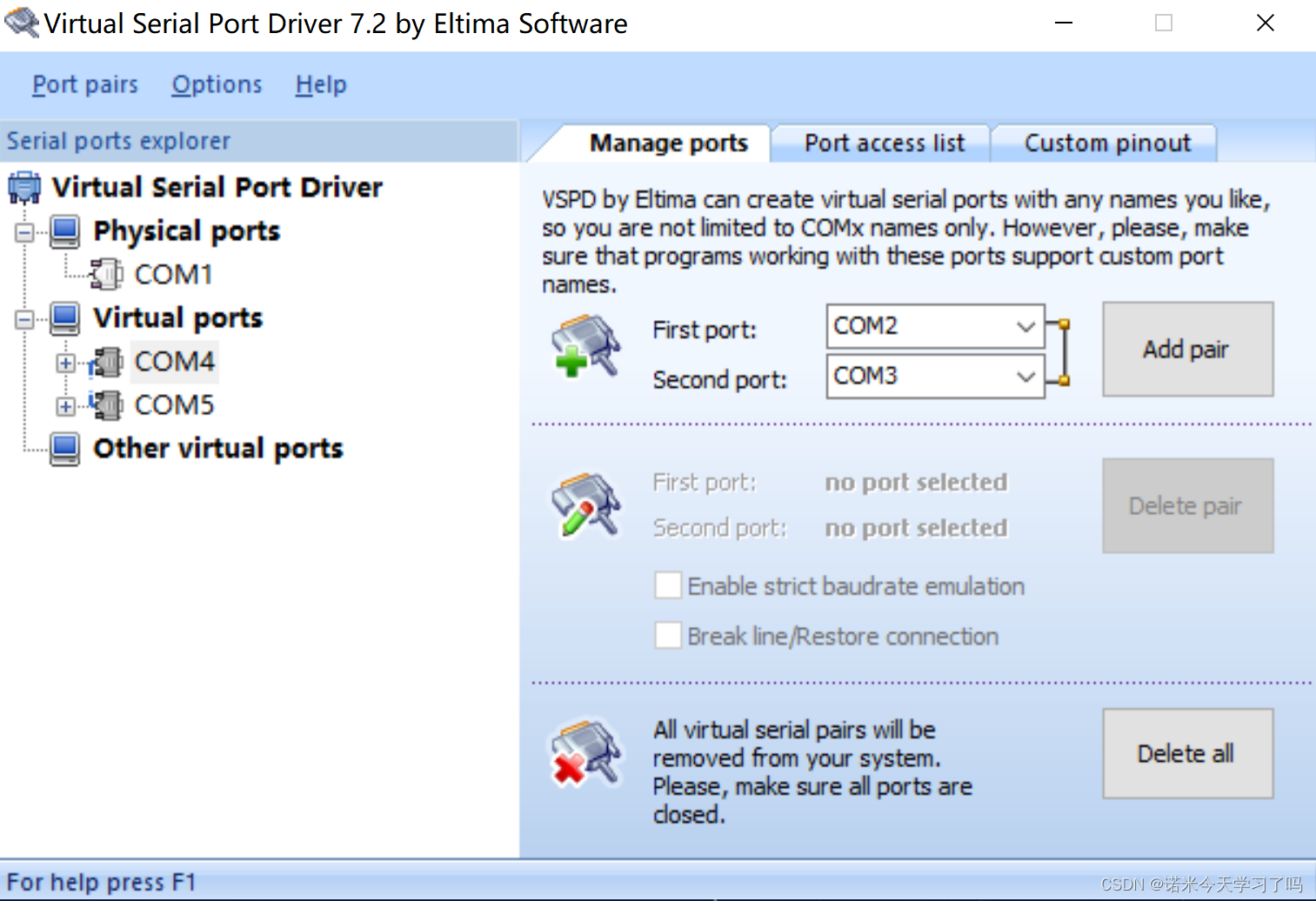Open the Port pairs menu
The width and height of the screenshot is (1316, 901).
tap(85, 84)
